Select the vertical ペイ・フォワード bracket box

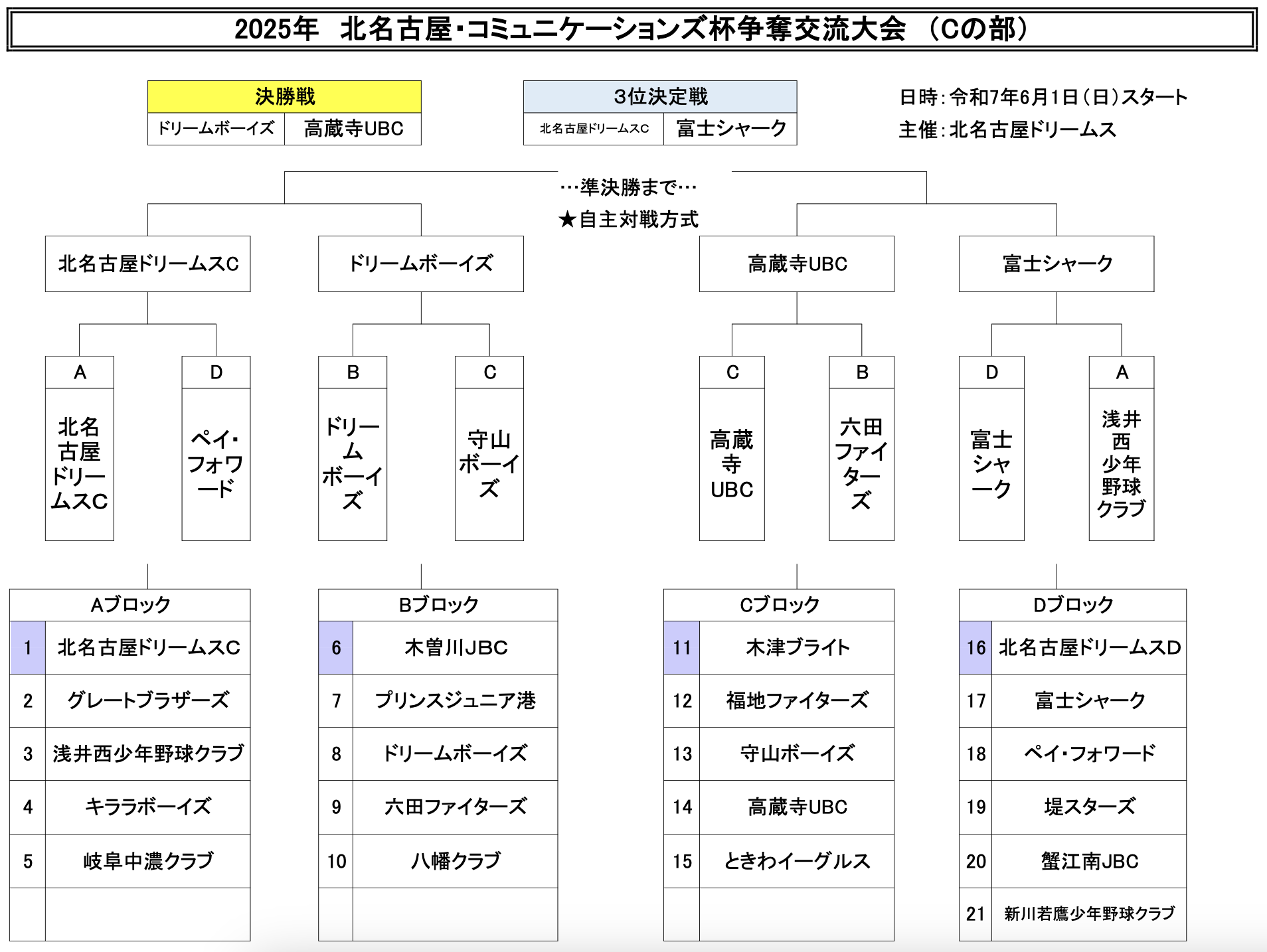[216, 463]
